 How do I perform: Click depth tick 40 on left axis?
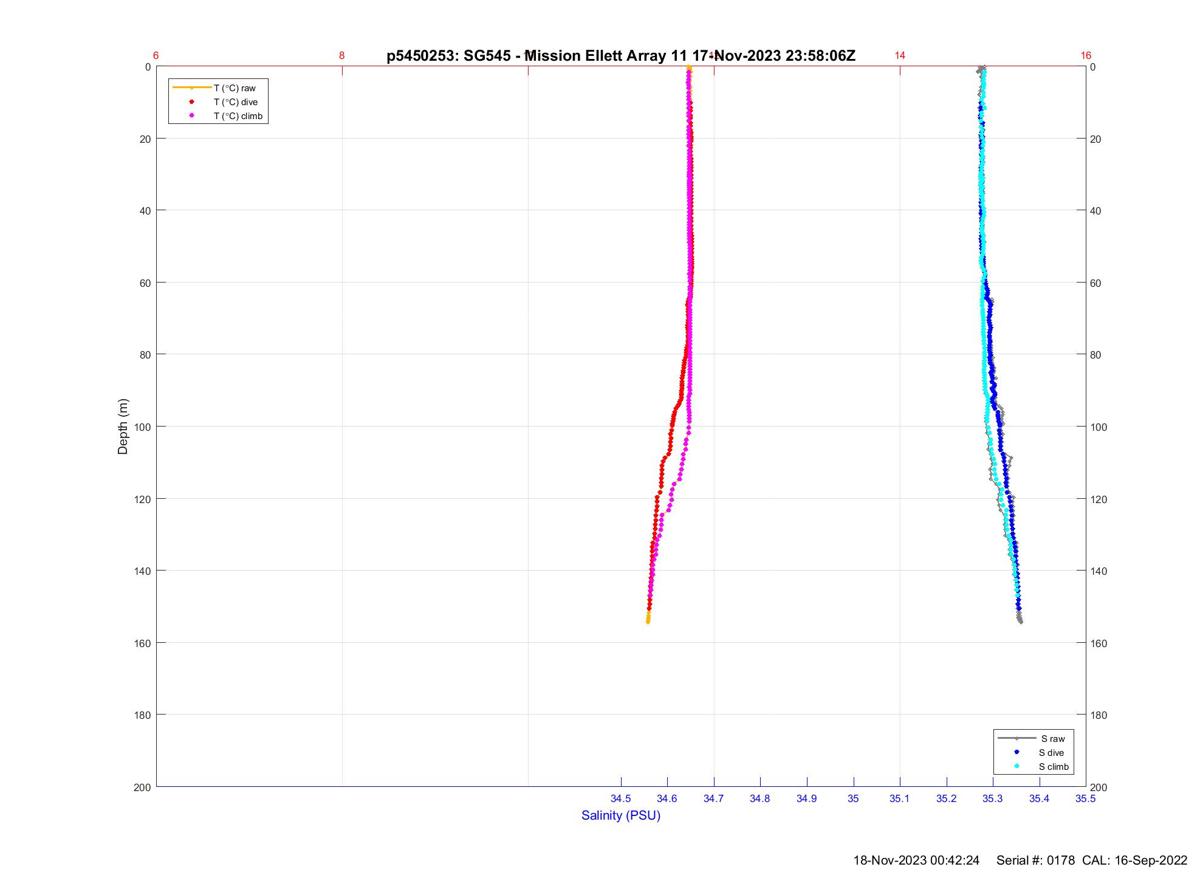(144, 211)
